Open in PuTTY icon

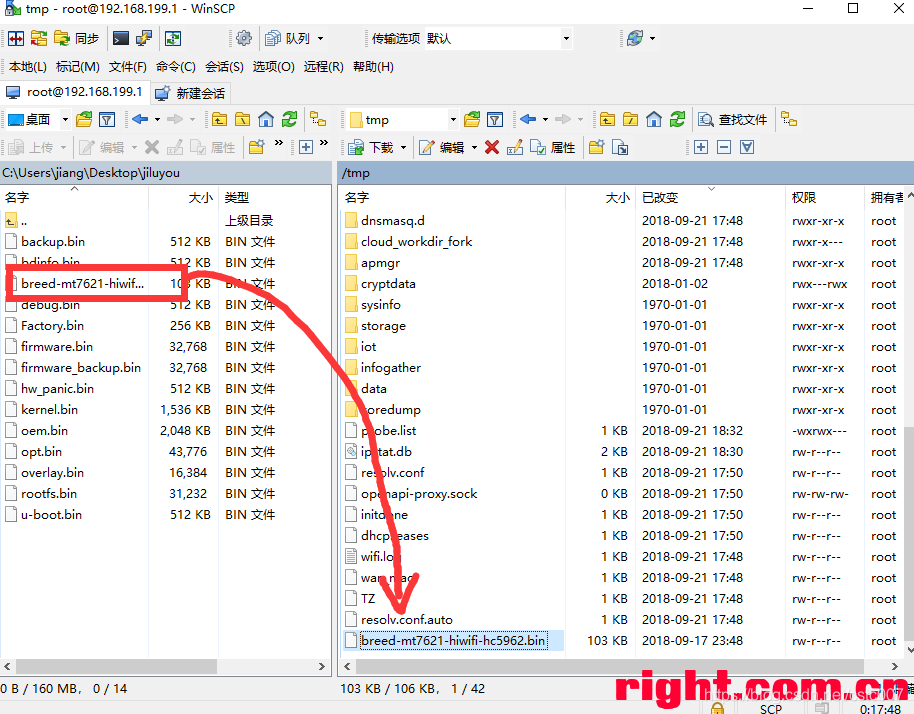[144, 38]
